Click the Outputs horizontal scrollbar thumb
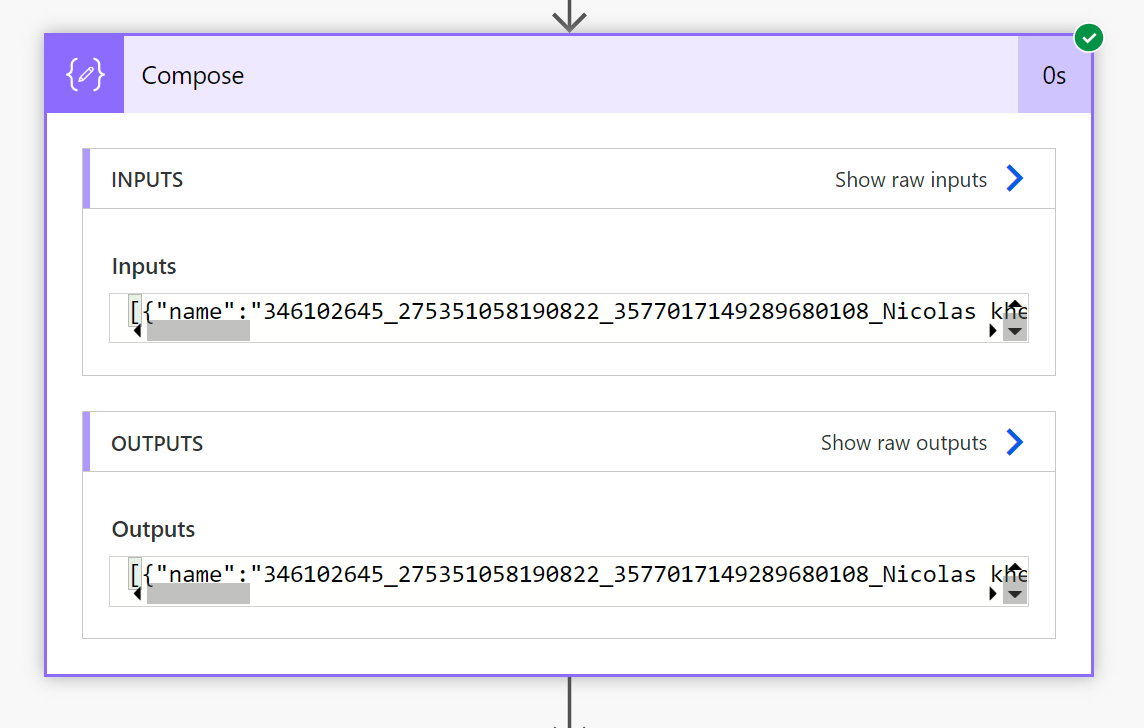 coord(198,594)
